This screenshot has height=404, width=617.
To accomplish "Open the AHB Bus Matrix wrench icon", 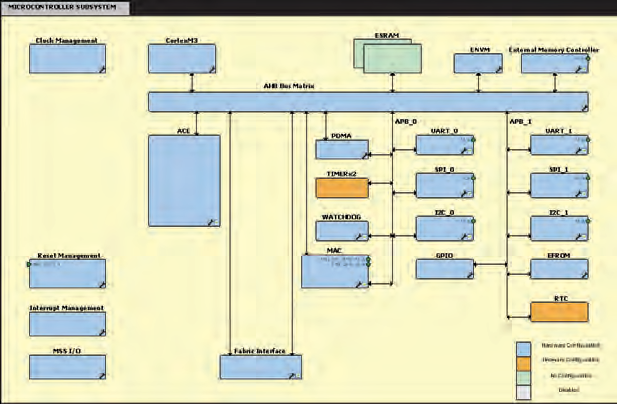I will [583, 107].
